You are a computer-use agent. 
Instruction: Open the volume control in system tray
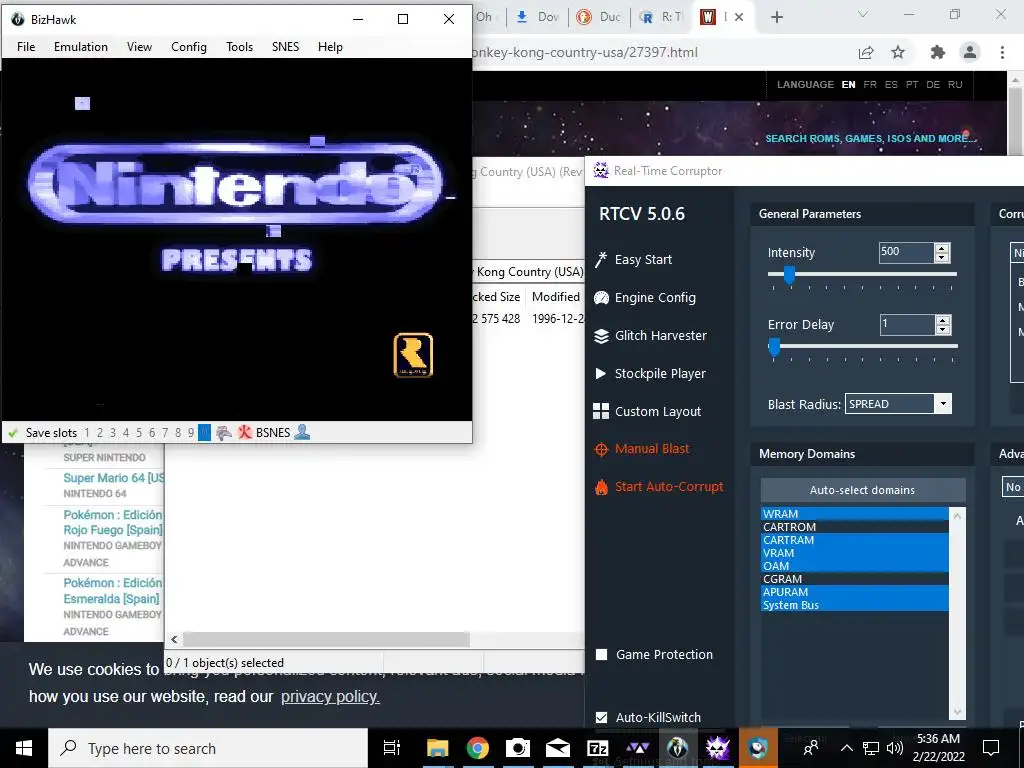(895, 748)
